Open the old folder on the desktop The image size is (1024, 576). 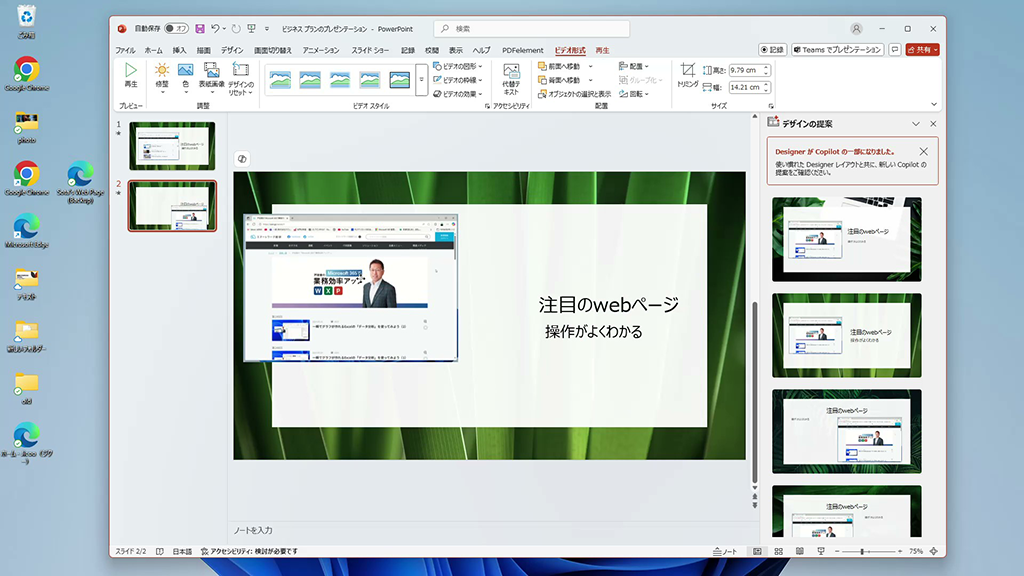click(x=26, y=388)
